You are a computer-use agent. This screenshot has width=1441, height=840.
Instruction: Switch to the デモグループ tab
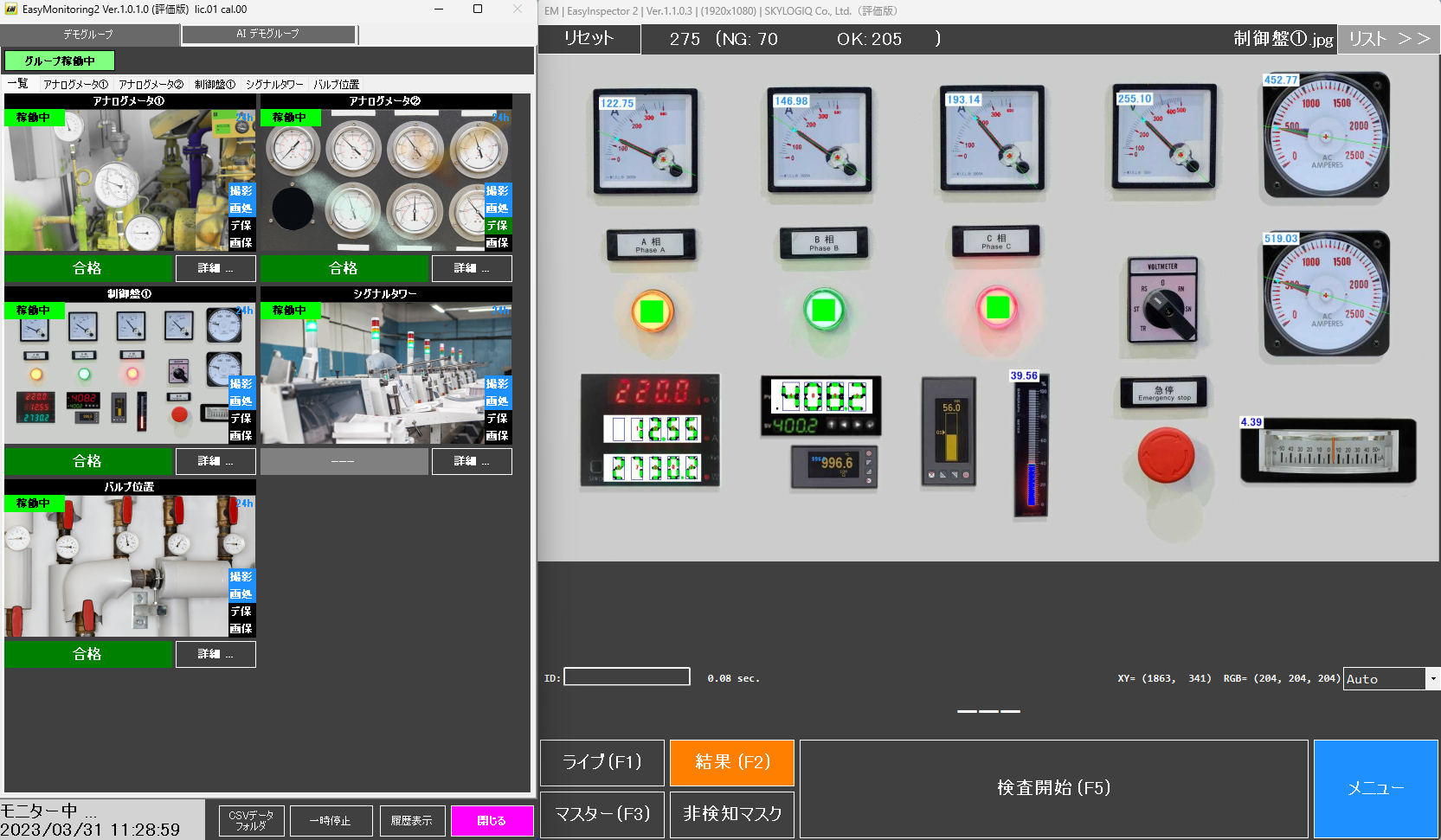point(89,35)
